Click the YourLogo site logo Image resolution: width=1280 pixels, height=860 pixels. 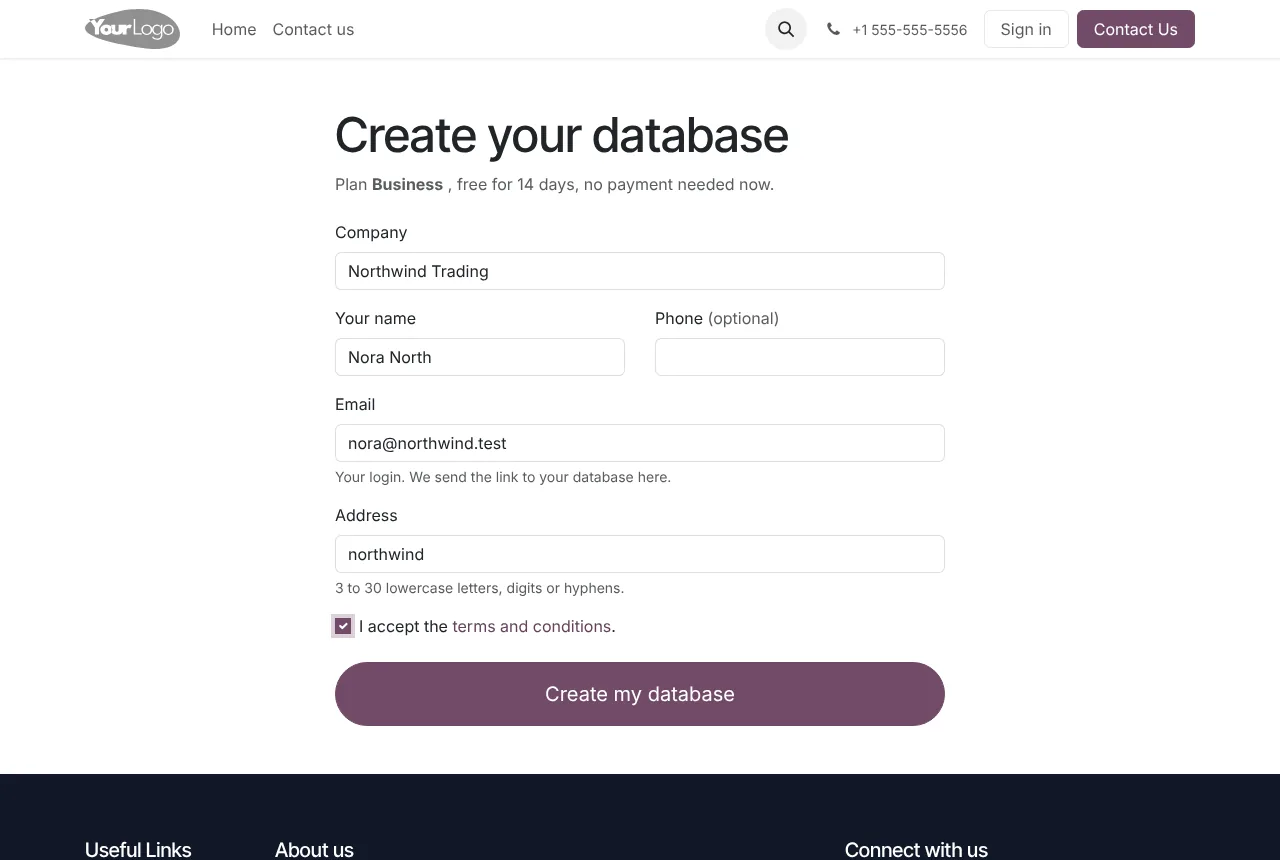[133, 29]
